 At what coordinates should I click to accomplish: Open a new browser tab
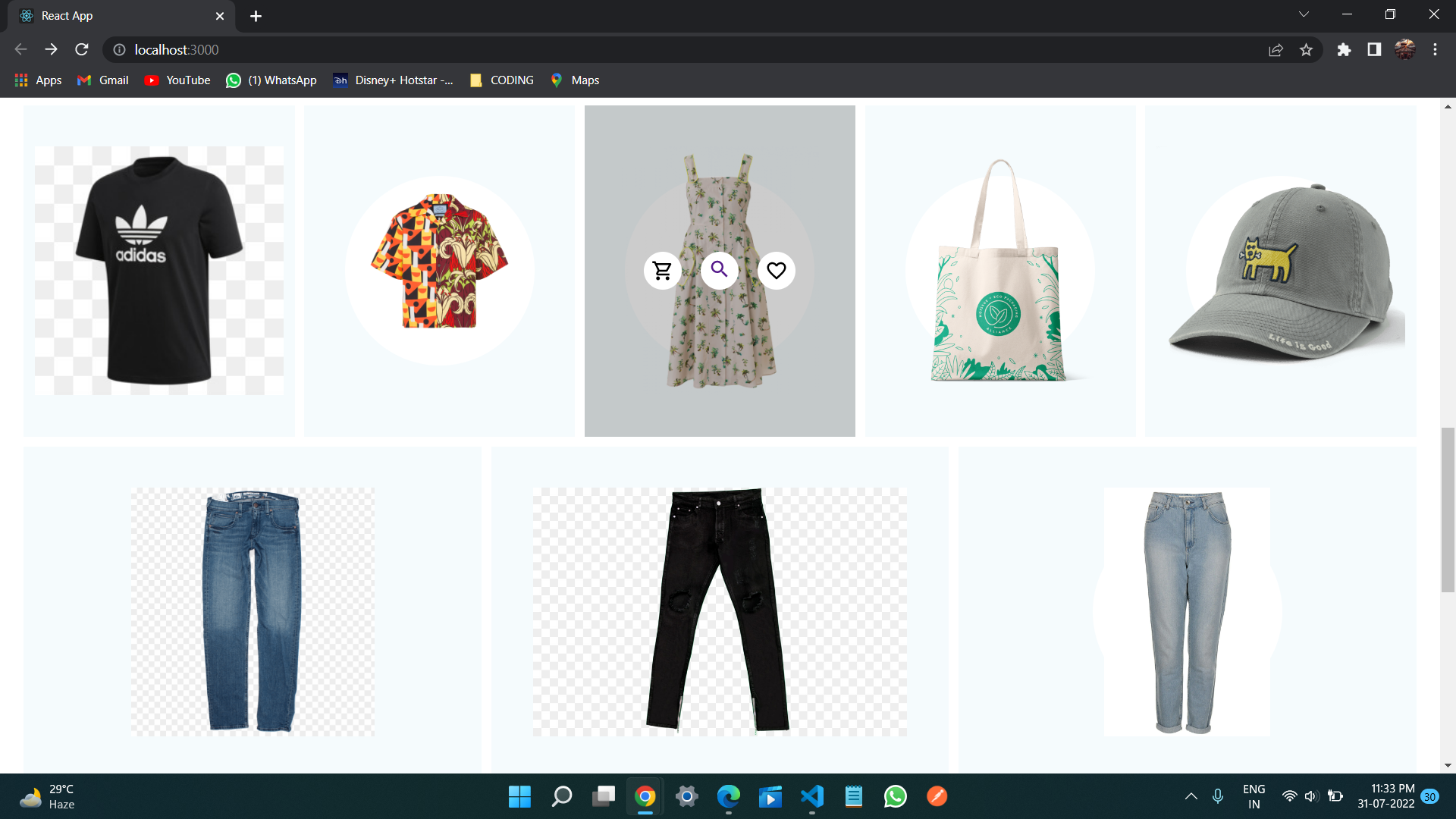click(256, 15)
